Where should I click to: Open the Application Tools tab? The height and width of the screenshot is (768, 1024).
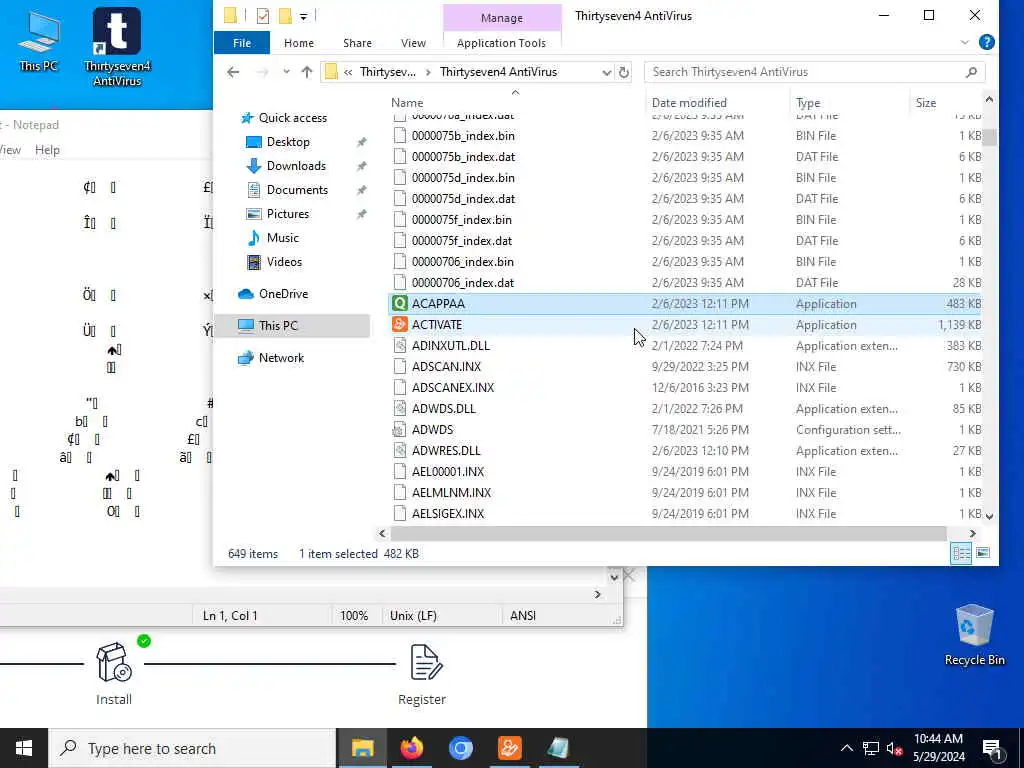(501, 42)
